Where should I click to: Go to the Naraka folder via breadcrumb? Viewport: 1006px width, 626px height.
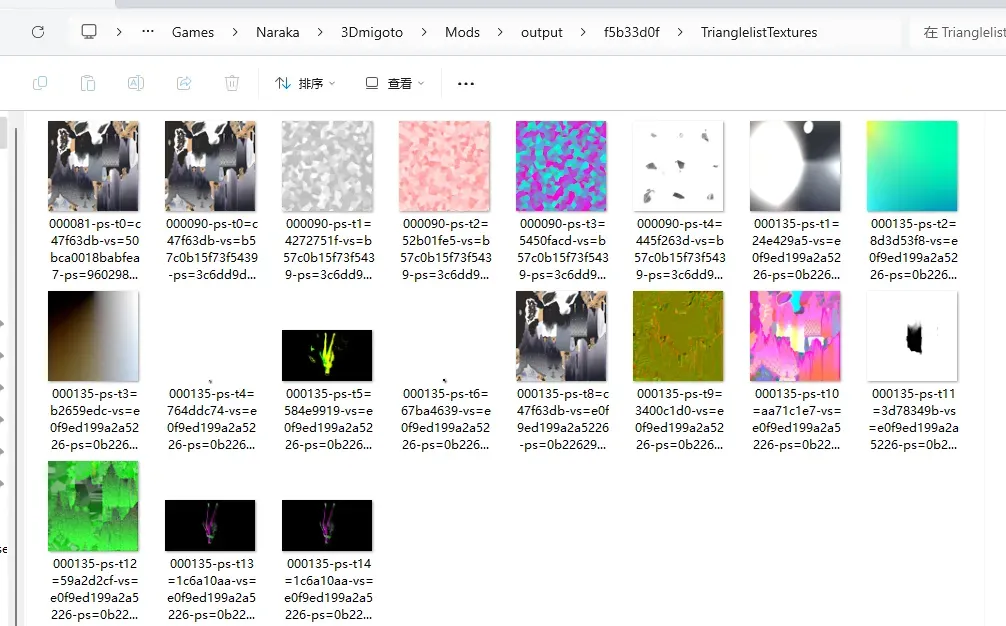point(277,31)
